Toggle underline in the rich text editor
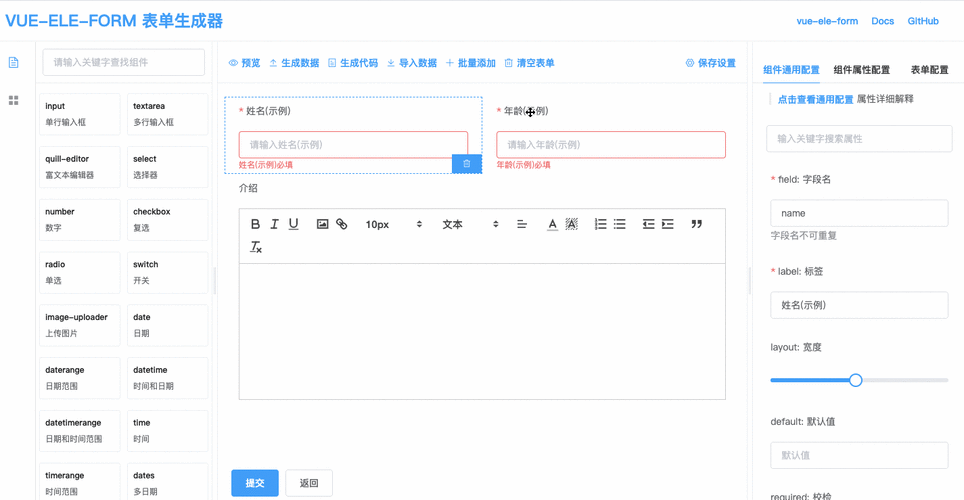 pyautogui.click(x=293, y=224)
